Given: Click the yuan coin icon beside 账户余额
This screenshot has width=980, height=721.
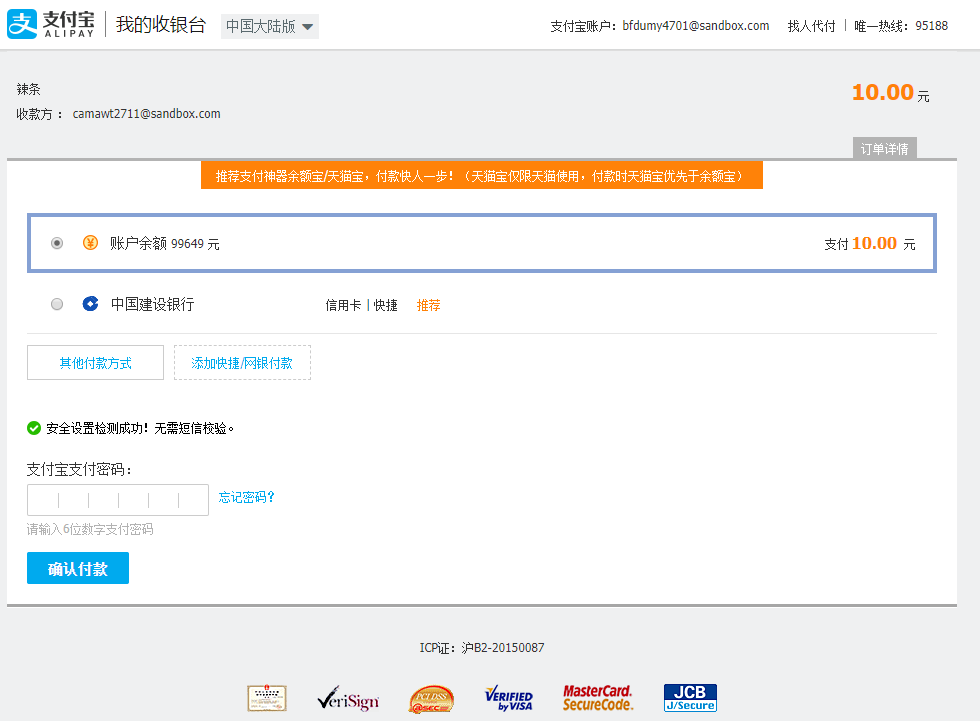Looking at the screenshot, I should [x=91, y=242].
